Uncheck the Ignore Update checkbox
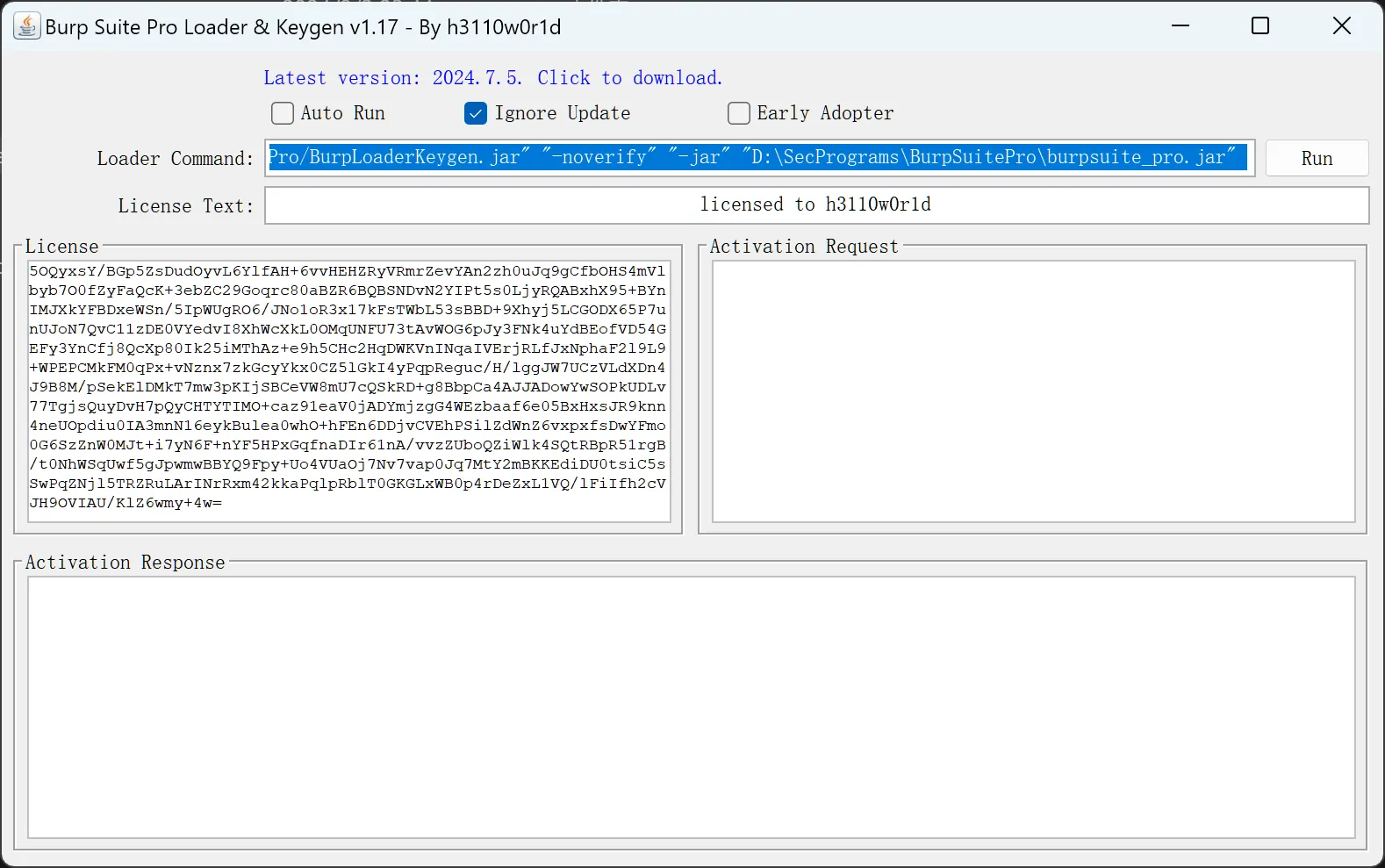The width and height of the screenshot is (1385, 868). coord(476,113)
